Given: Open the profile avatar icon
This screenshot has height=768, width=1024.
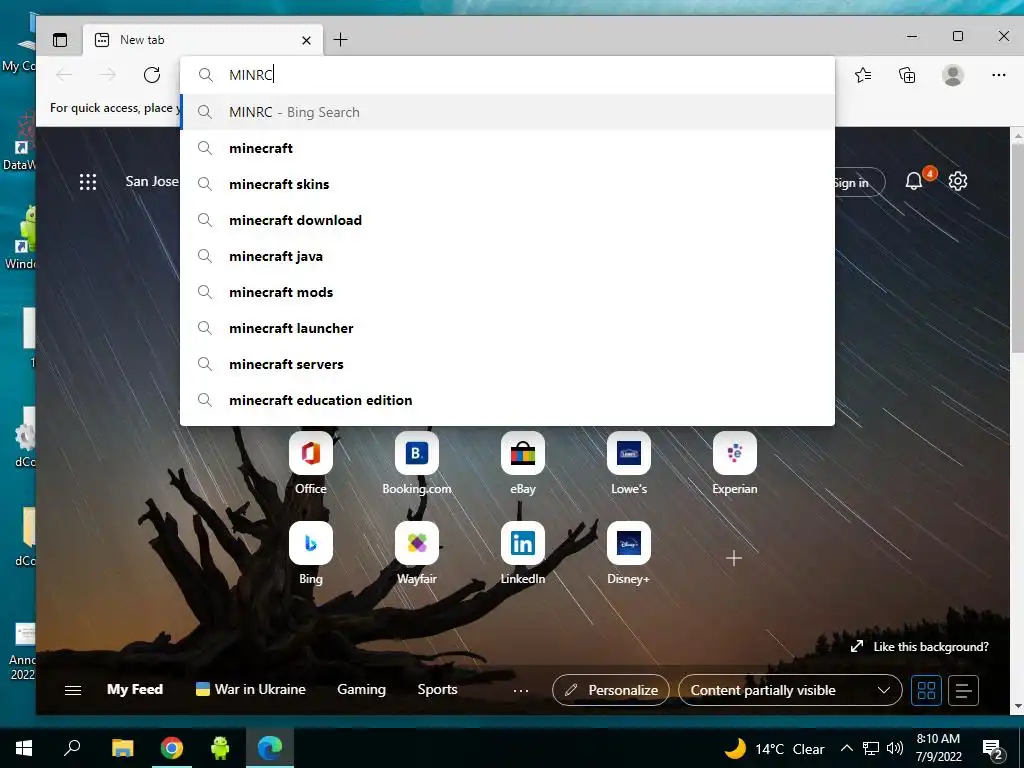Looking at the screenshot, I should (953, 75).
